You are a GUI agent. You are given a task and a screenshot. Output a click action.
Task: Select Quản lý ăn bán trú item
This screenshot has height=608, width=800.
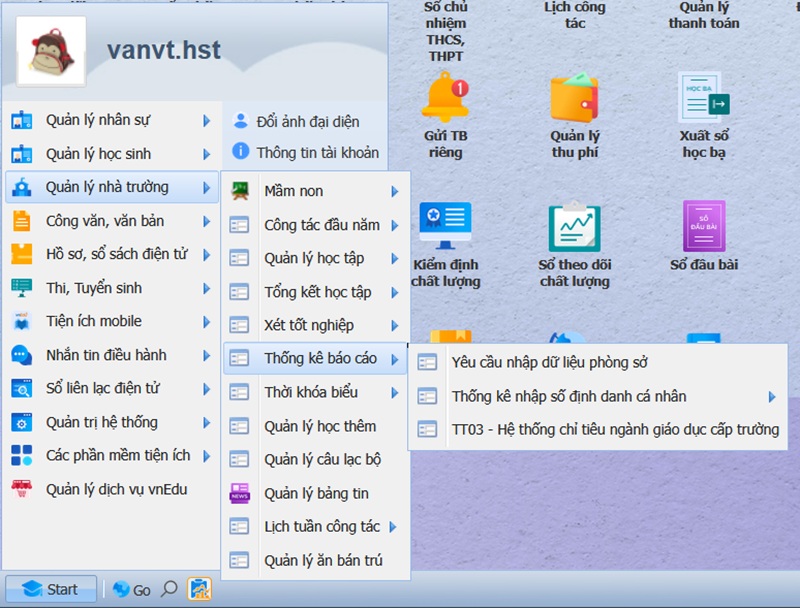point(315,560)
